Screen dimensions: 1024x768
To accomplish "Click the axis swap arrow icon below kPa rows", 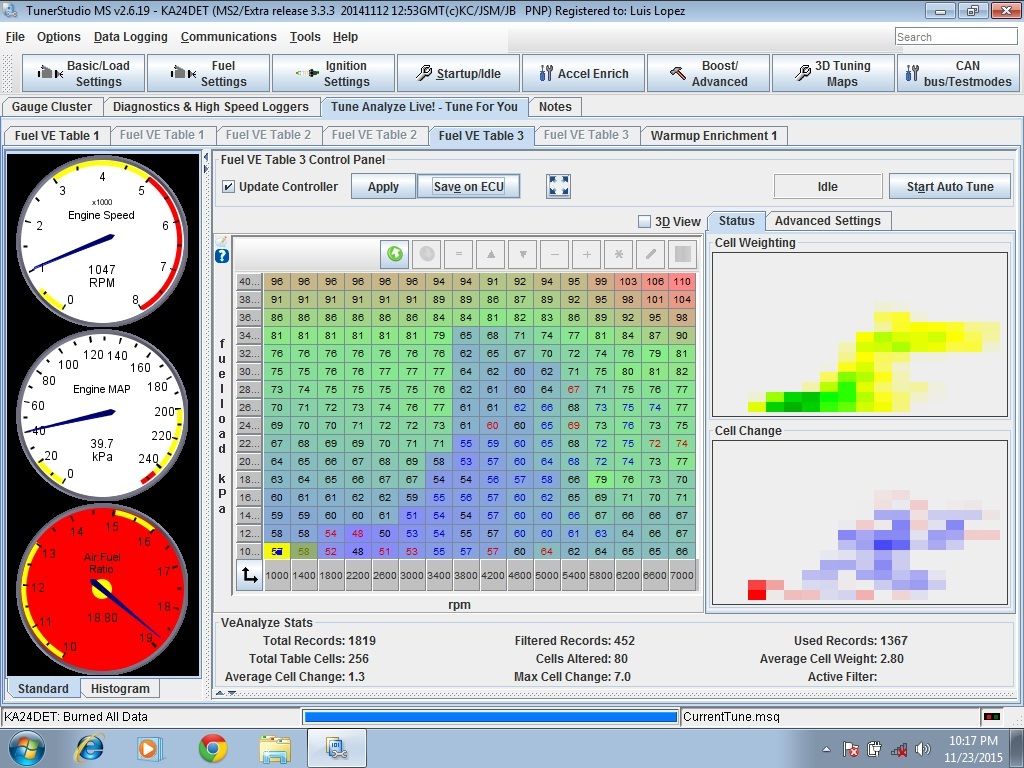I will pos(249,575).
